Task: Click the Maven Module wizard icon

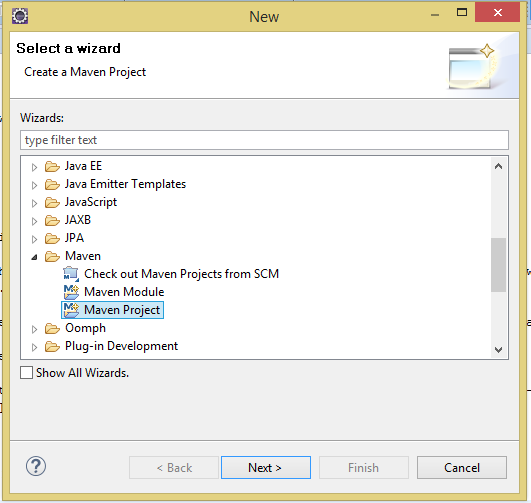Action: tap(71, 292)
